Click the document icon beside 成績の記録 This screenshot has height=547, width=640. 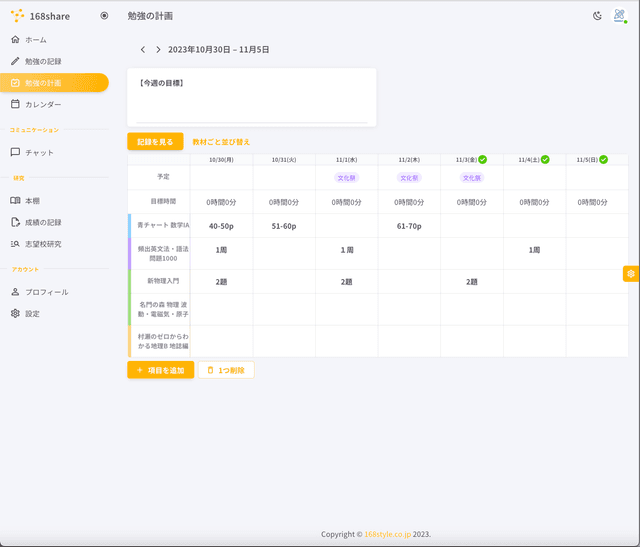(x=15, y=222)
